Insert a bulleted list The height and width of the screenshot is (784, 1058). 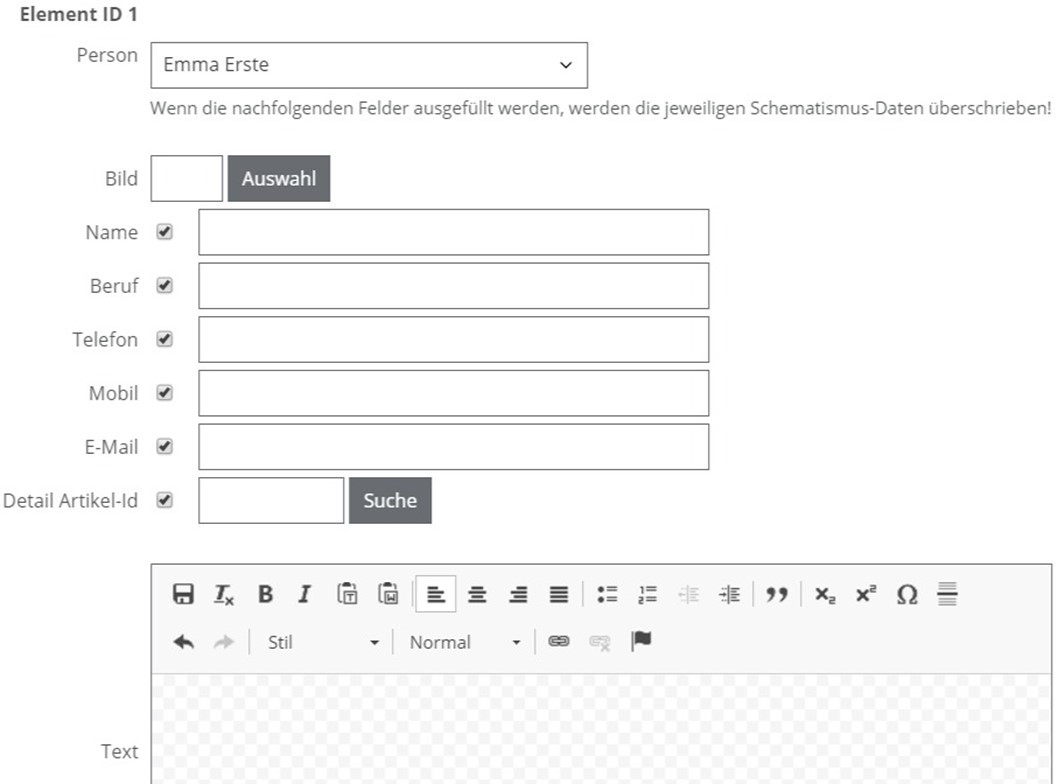(607, 595)
